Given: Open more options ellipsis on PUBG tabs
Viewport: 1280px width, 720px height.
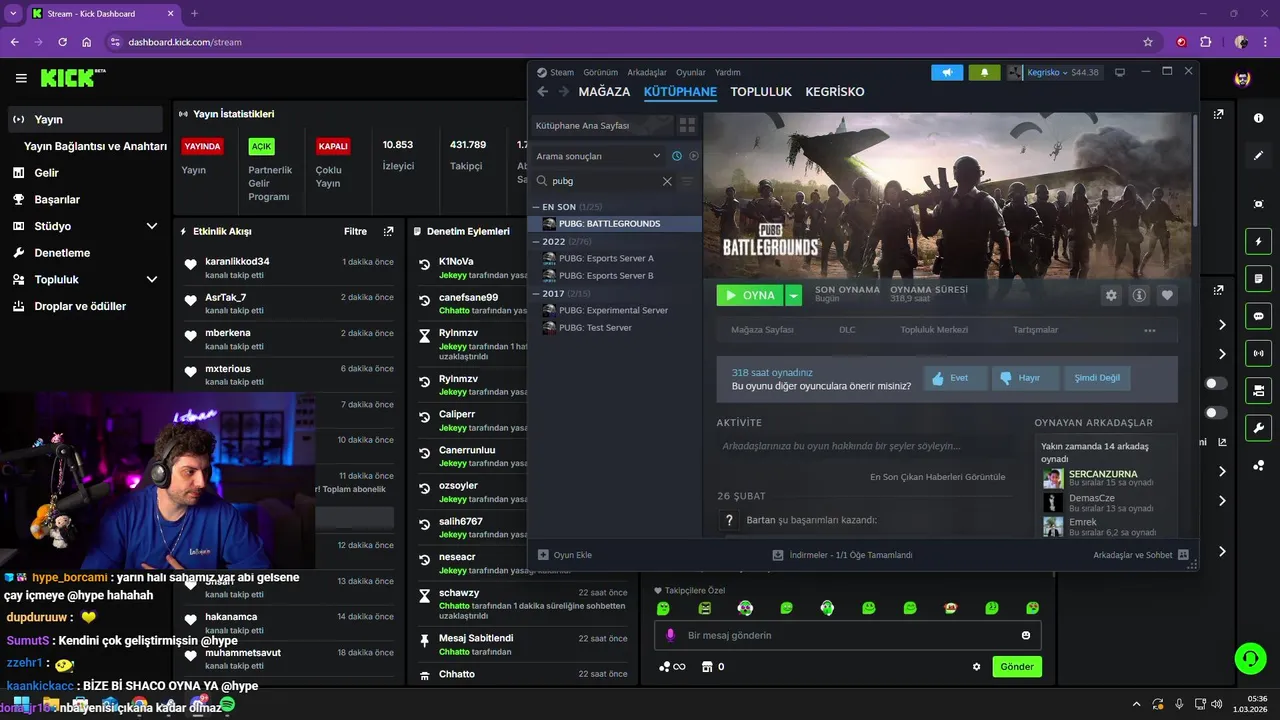Looking at the screenshot, I should tap(1150, 330).
